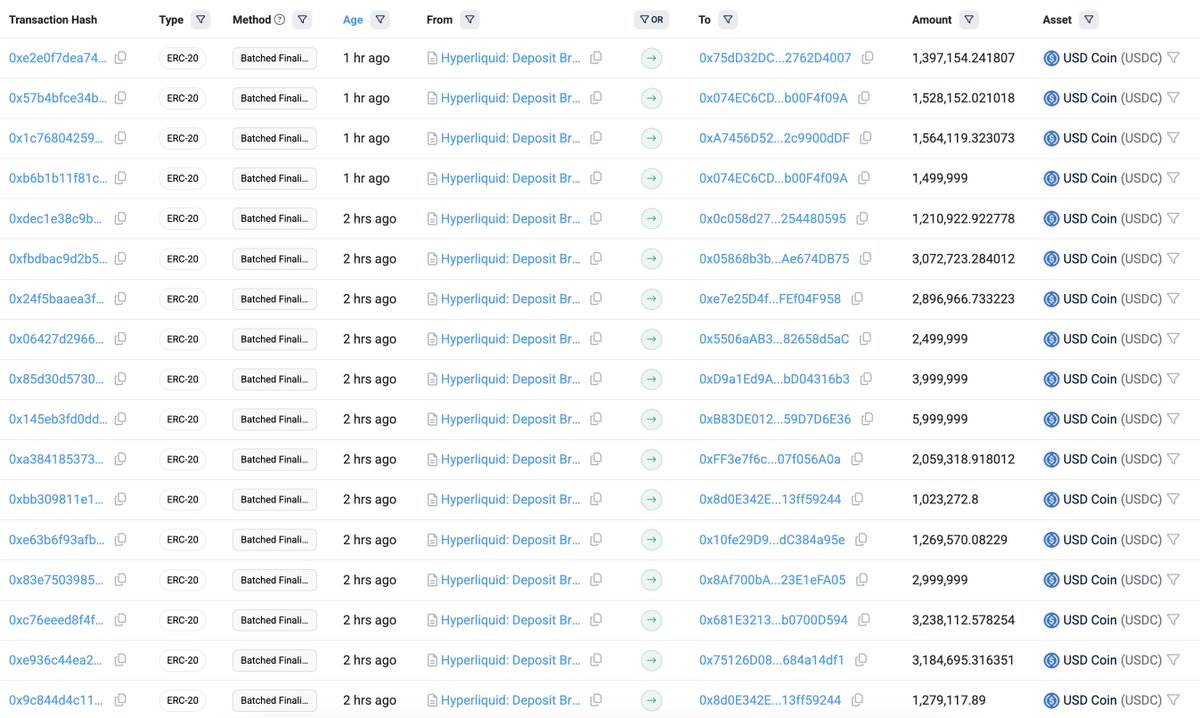
Task: Filter by USDC in 5,999,999 row
Action: pyautogui.click(x=1174, y=419)
